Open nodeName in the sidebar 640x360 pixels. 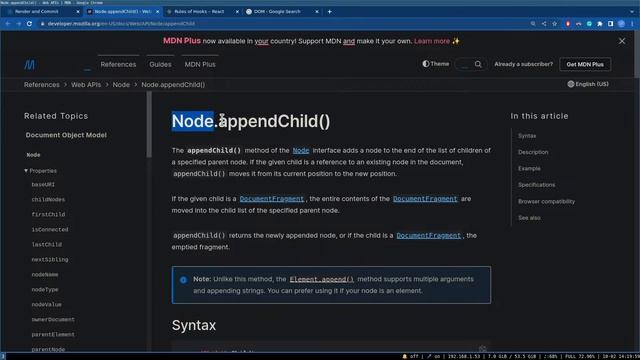point(45,275)
